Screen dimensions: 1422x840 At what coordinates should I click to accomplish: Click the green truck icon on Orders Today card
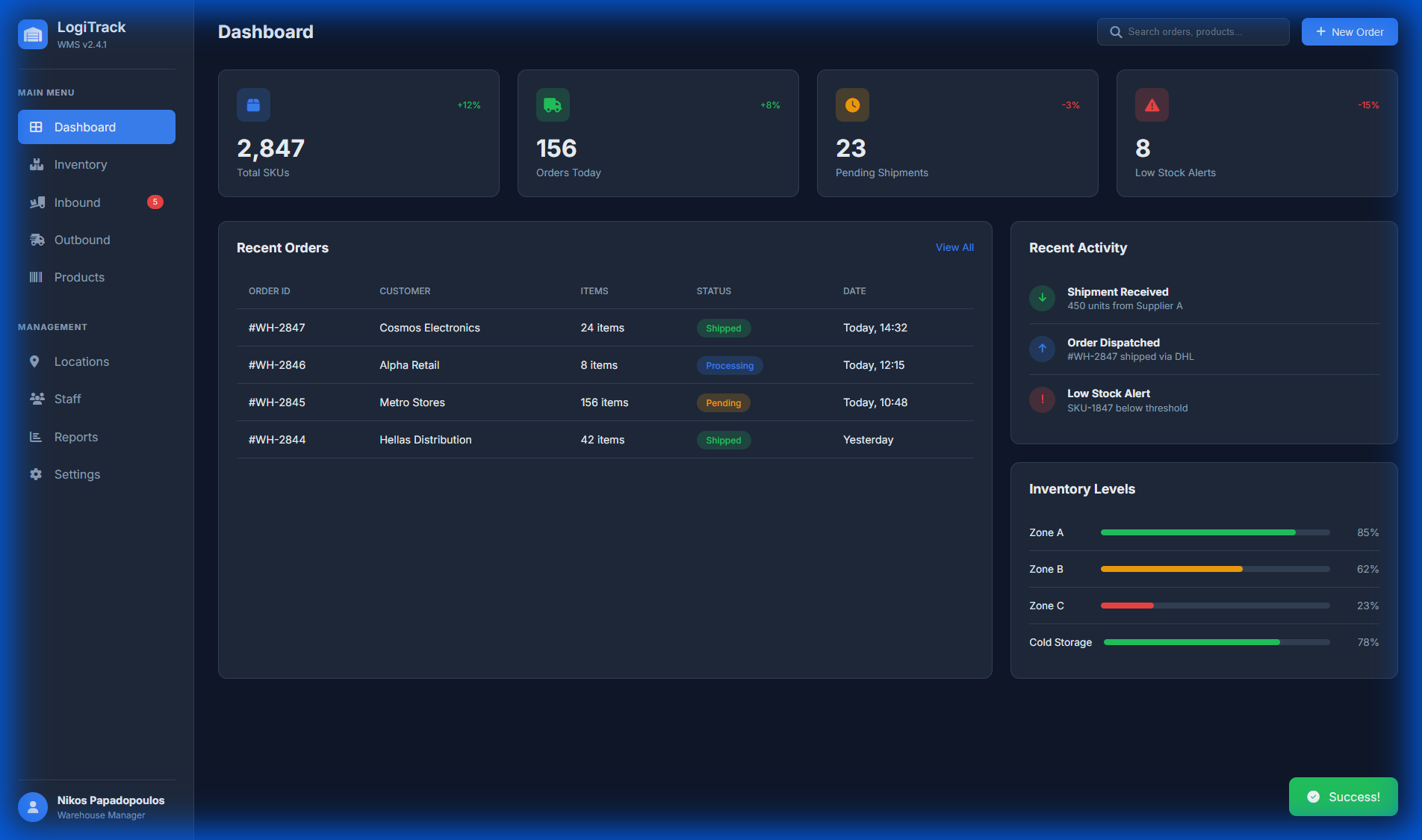pos(553,105)
